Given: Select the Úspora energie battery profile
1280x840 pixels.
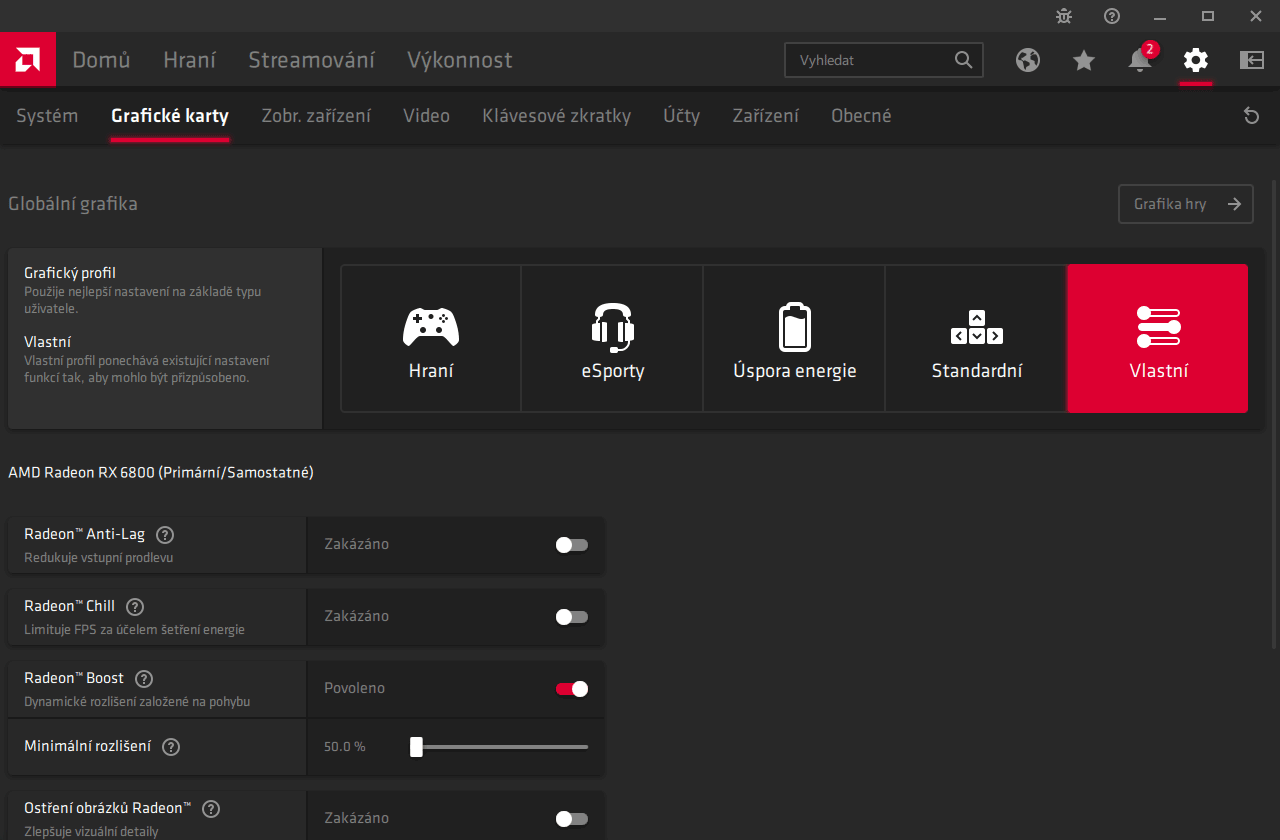Looking at the screenshot, I should click(795, 338).
